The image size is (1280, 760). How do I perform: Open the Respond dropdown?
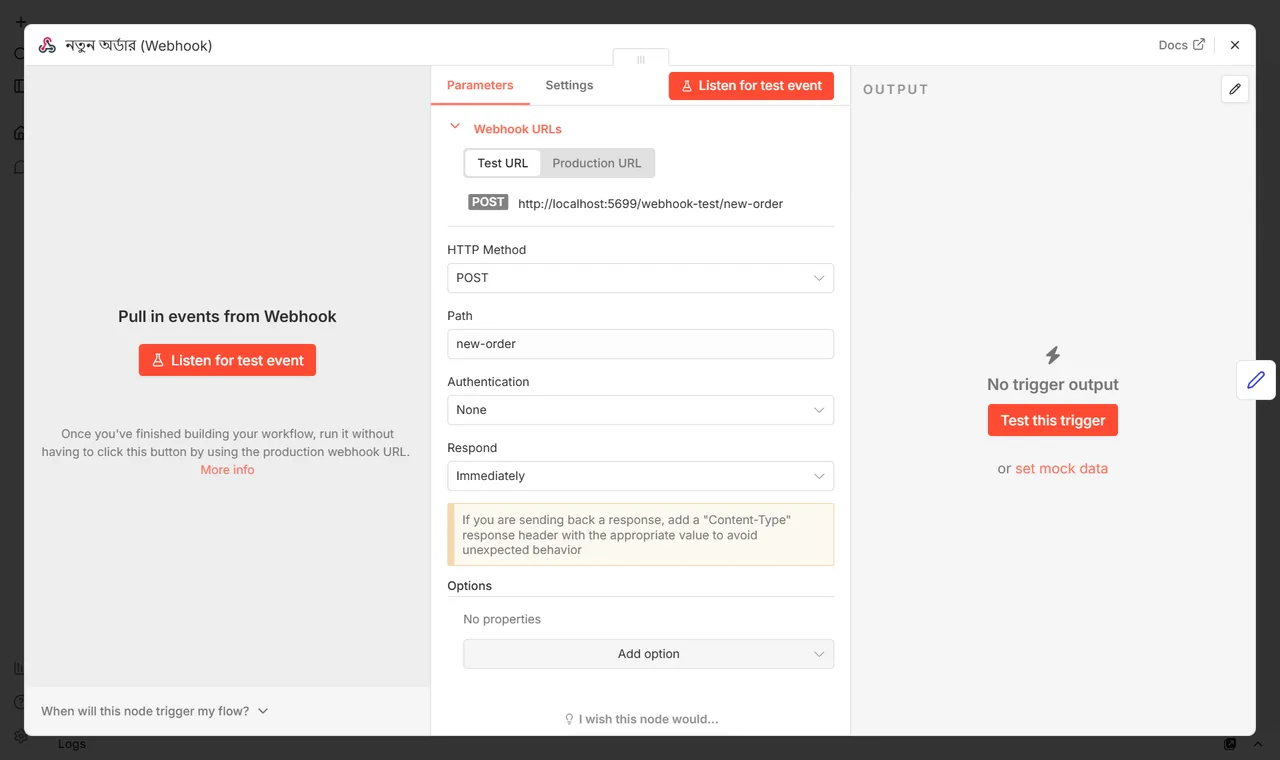coord(640,476)
